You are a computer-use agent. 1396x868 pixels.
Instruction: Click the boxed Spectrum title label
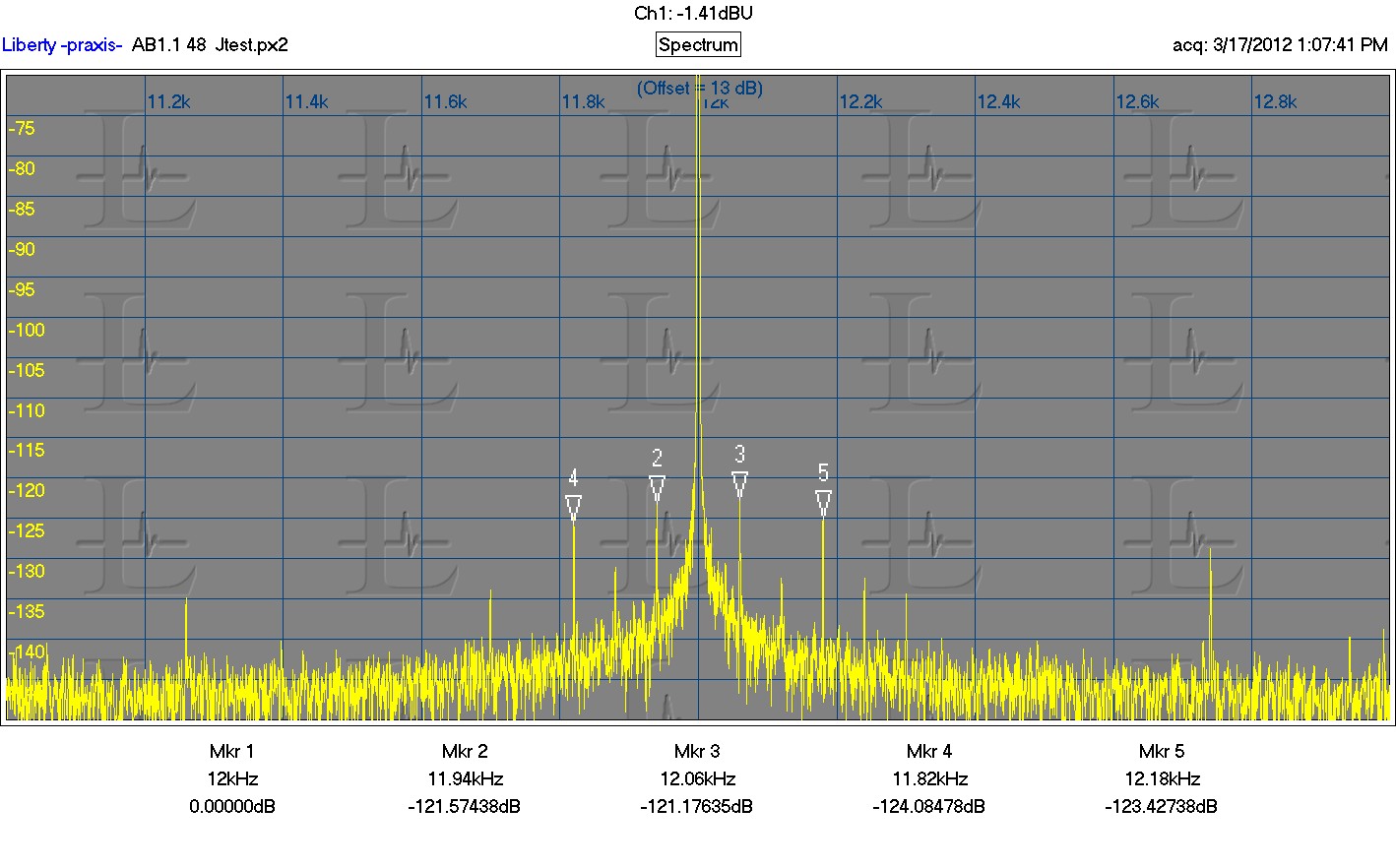click(x=698, y=45)
